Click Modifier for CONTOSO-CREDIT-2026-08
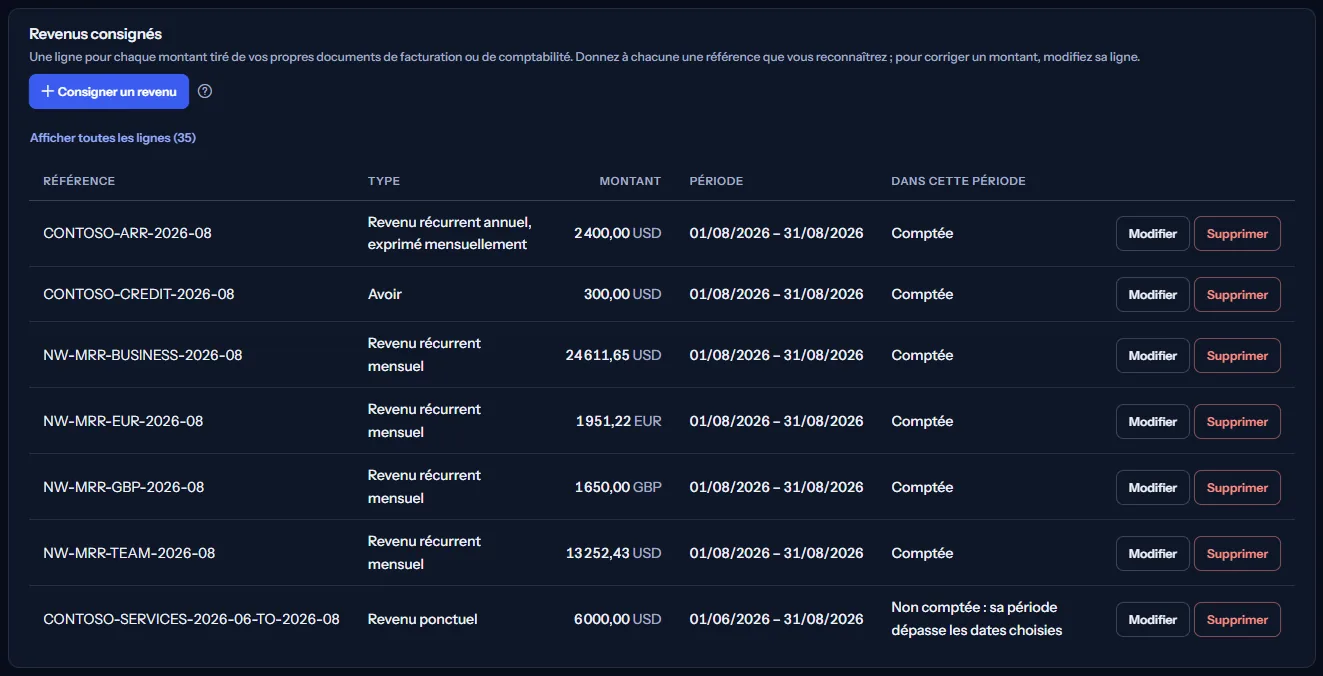1323x676 pixels. point(1153,295)
